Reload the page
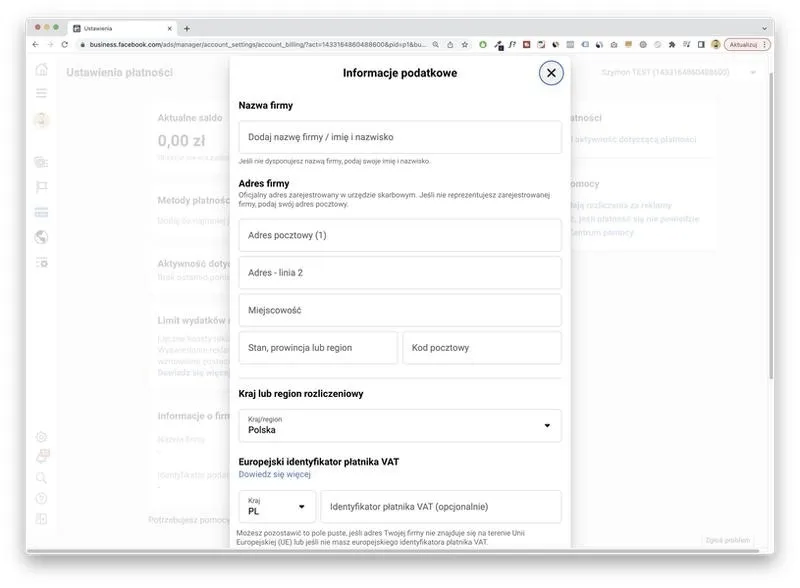The width and height of the screenshot is (800, 588). pyautogui.click(x=65, y=44)
